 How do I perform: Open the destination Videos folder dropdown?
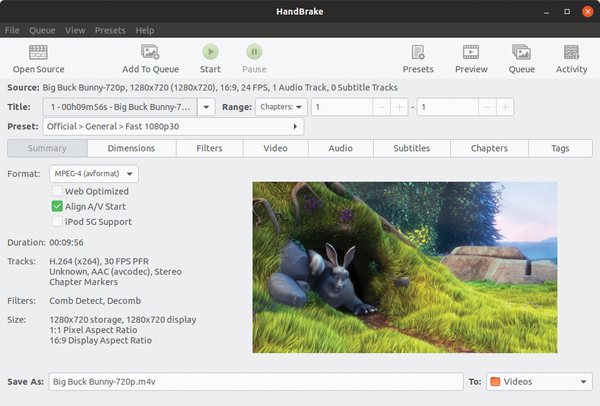coord(539,382)
